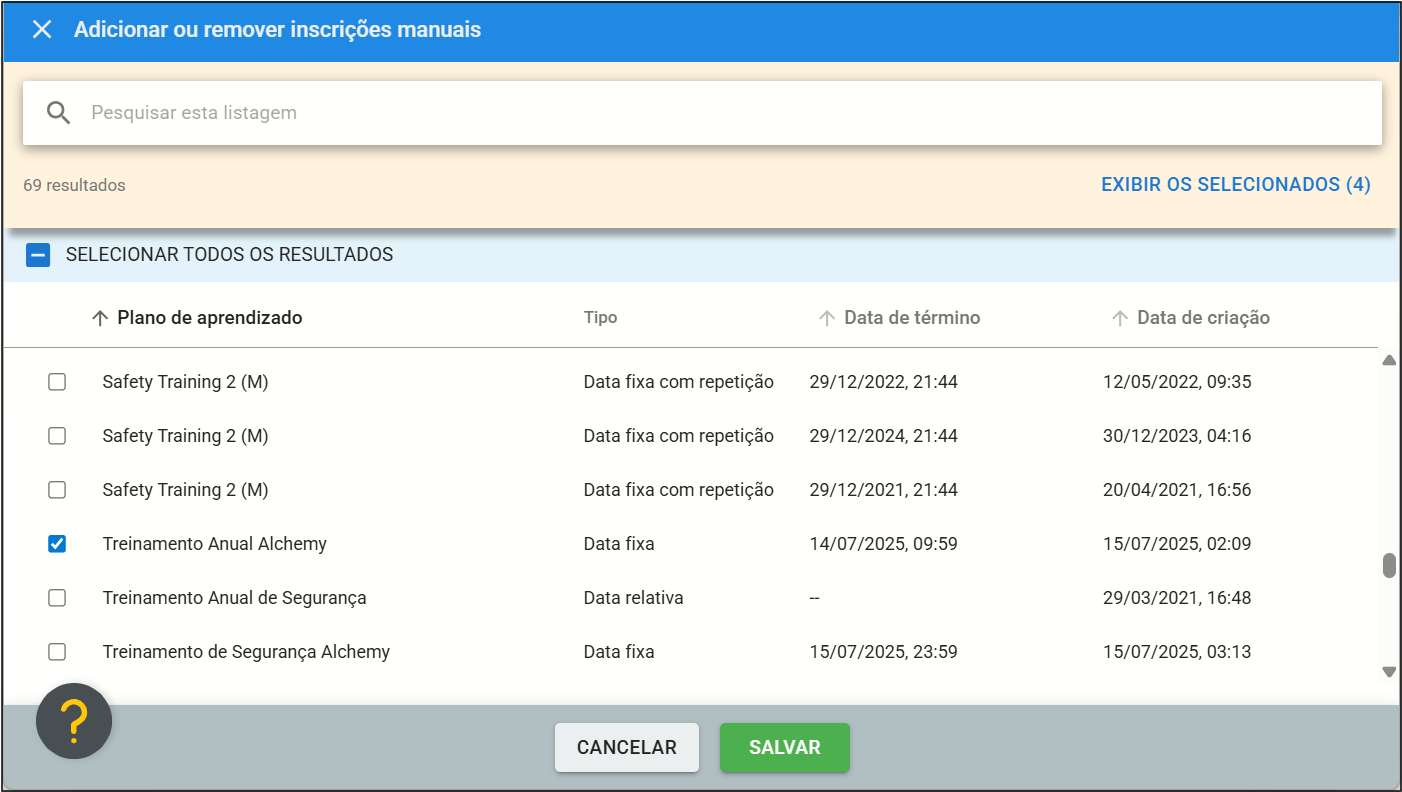The height and width of the screenshot is (792, 1402).
Task: Open Exibir os selecionados (4) link
Action: click(x=1235, y=185)
